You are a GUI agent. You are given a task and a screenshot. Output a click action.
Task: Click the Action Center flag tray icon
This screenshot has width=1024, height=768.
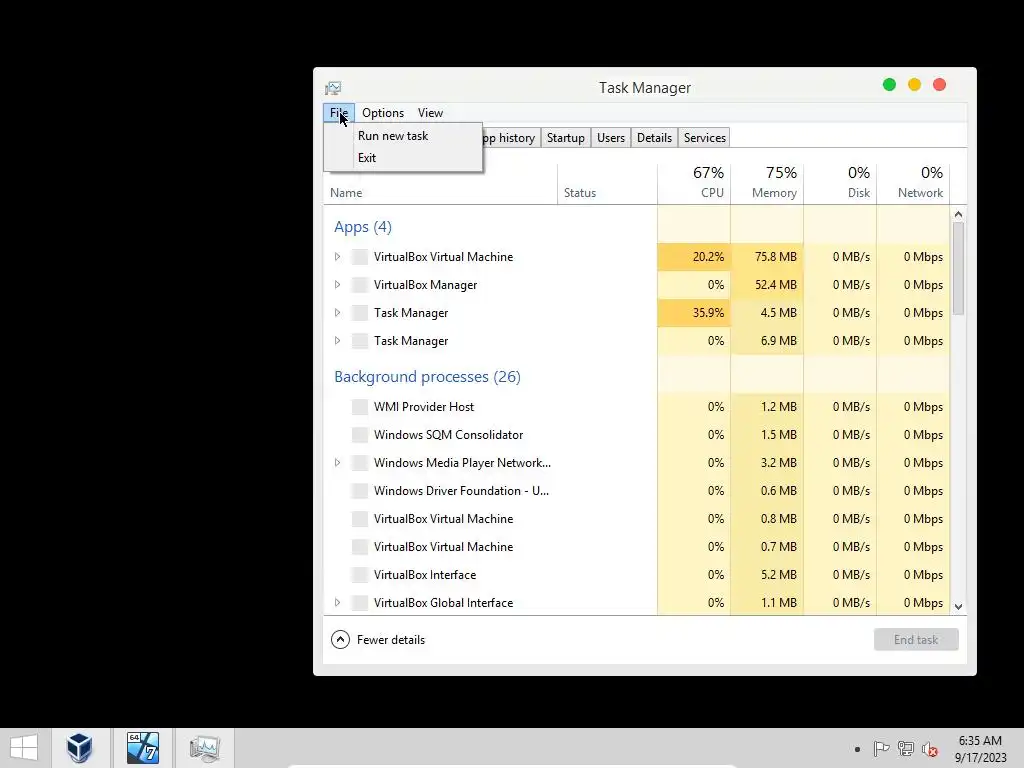(881, 749)
